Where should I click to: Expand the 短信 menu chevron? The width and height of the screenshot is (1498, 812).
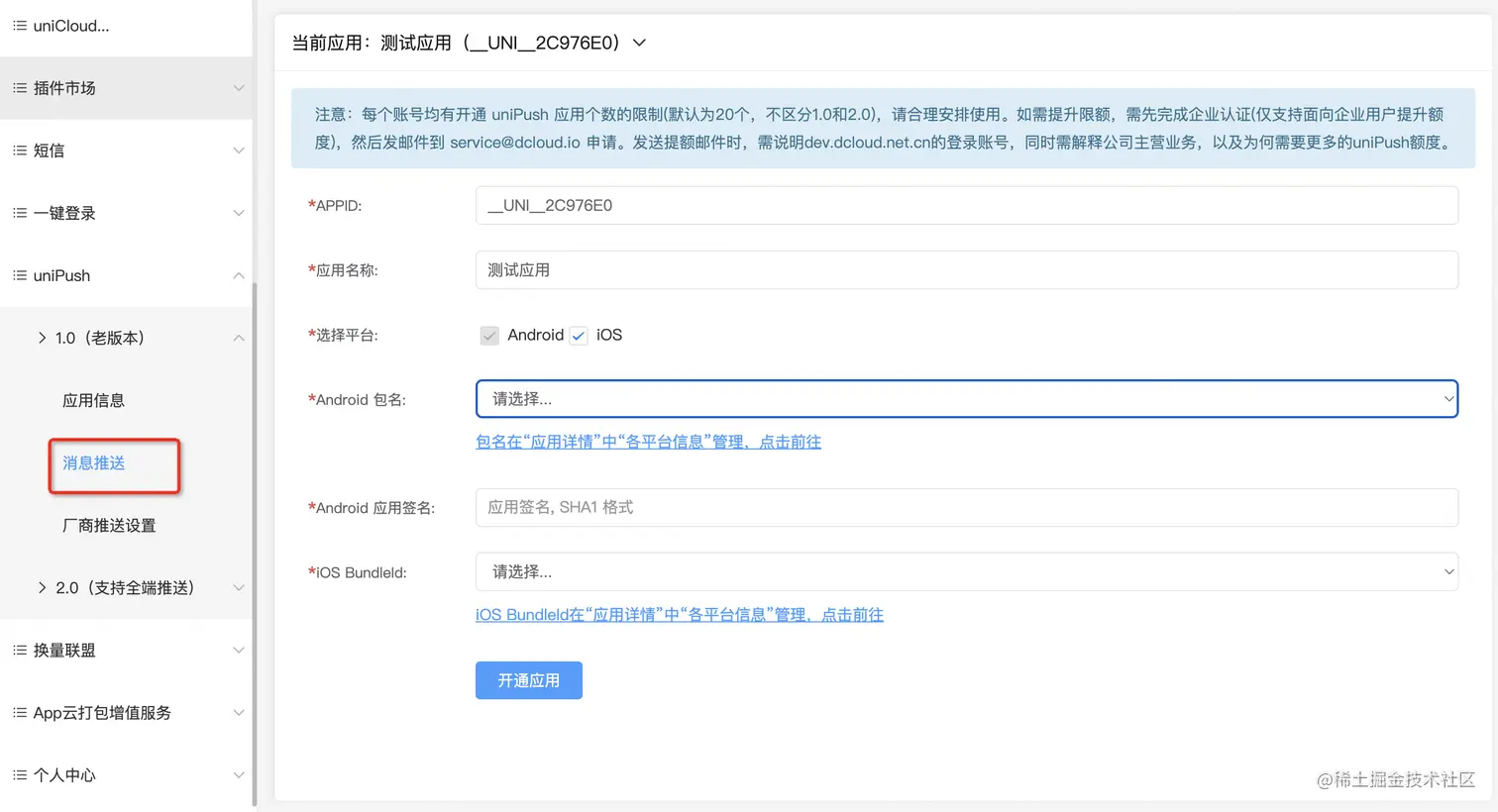(239, 151)
